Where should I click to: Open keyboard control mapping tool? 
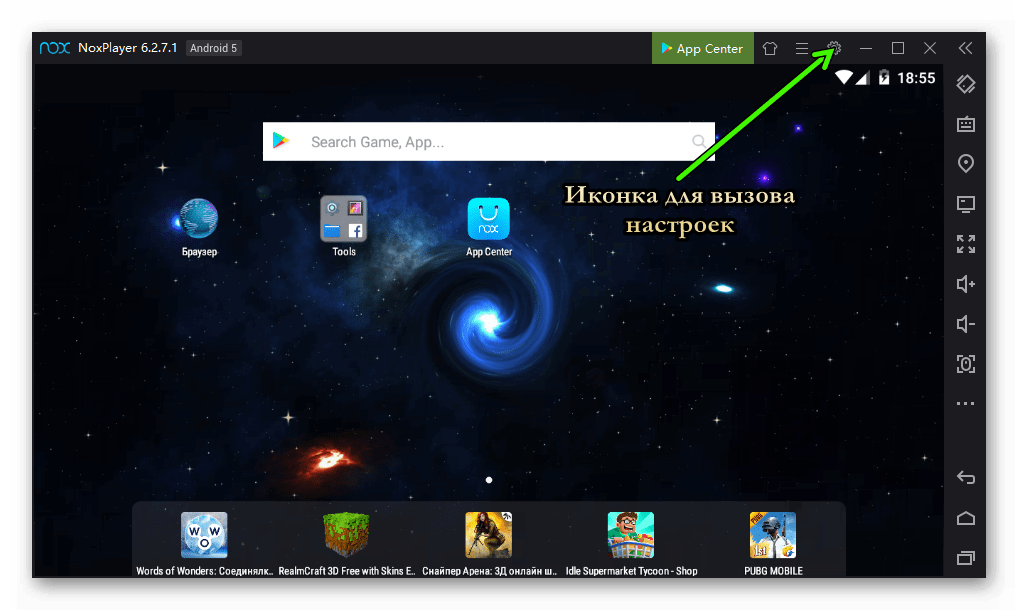coord(965,124)
